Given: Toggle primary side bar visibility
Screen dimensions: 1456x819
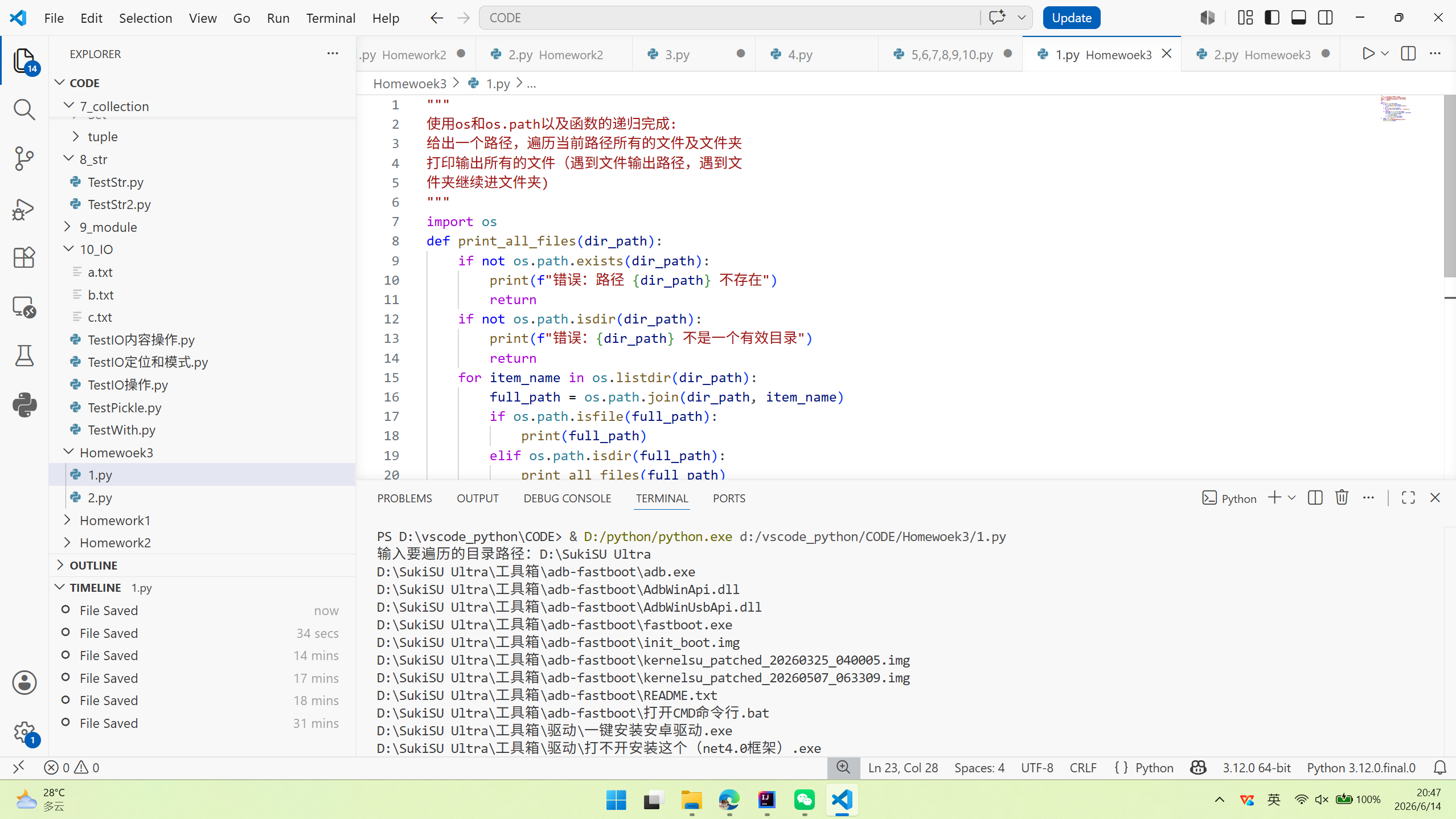Looking at the screenshot, I should [x=1272, y=18].
